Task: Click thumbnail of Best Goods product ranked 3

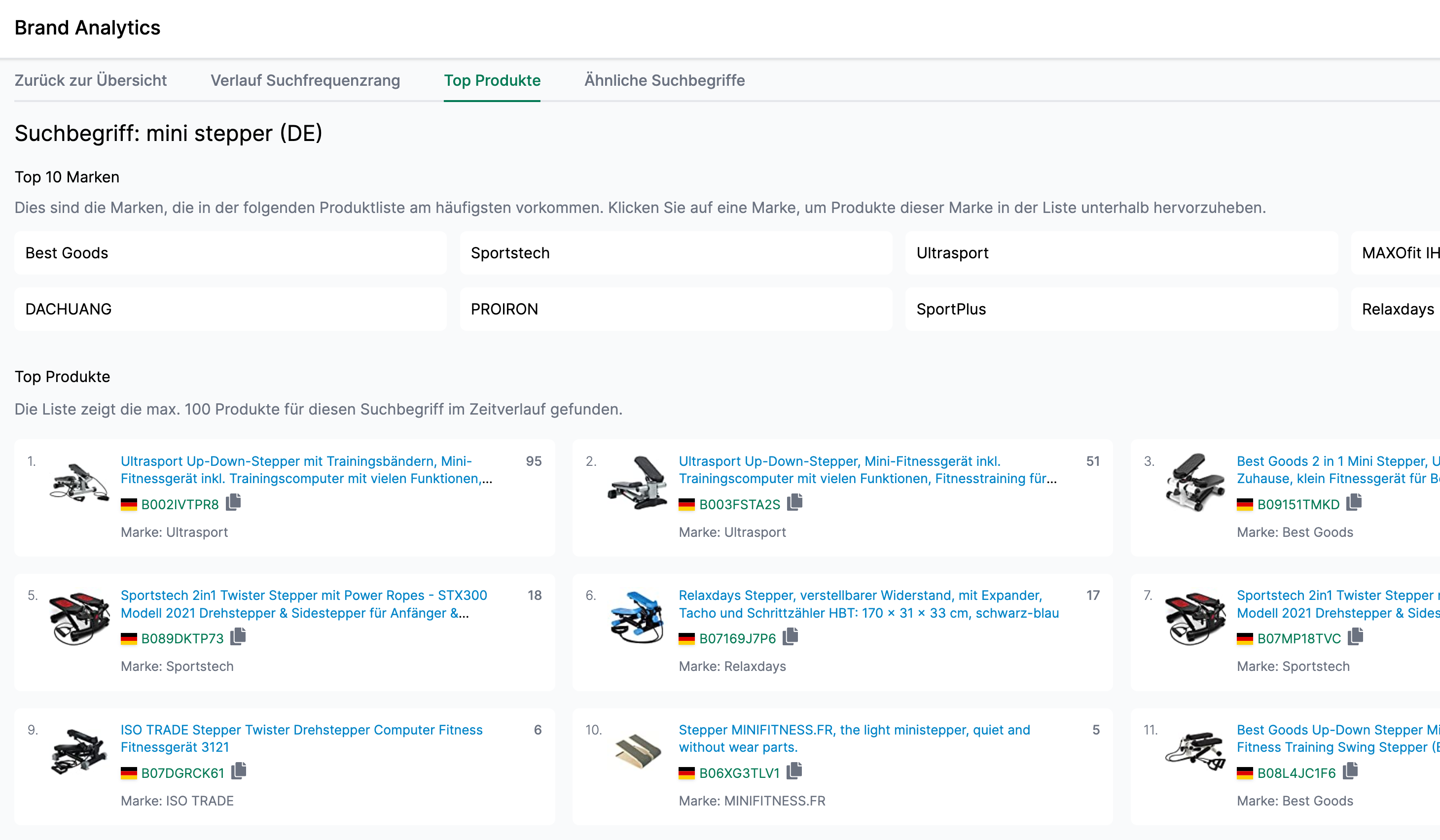Action: coord(1195,483)
